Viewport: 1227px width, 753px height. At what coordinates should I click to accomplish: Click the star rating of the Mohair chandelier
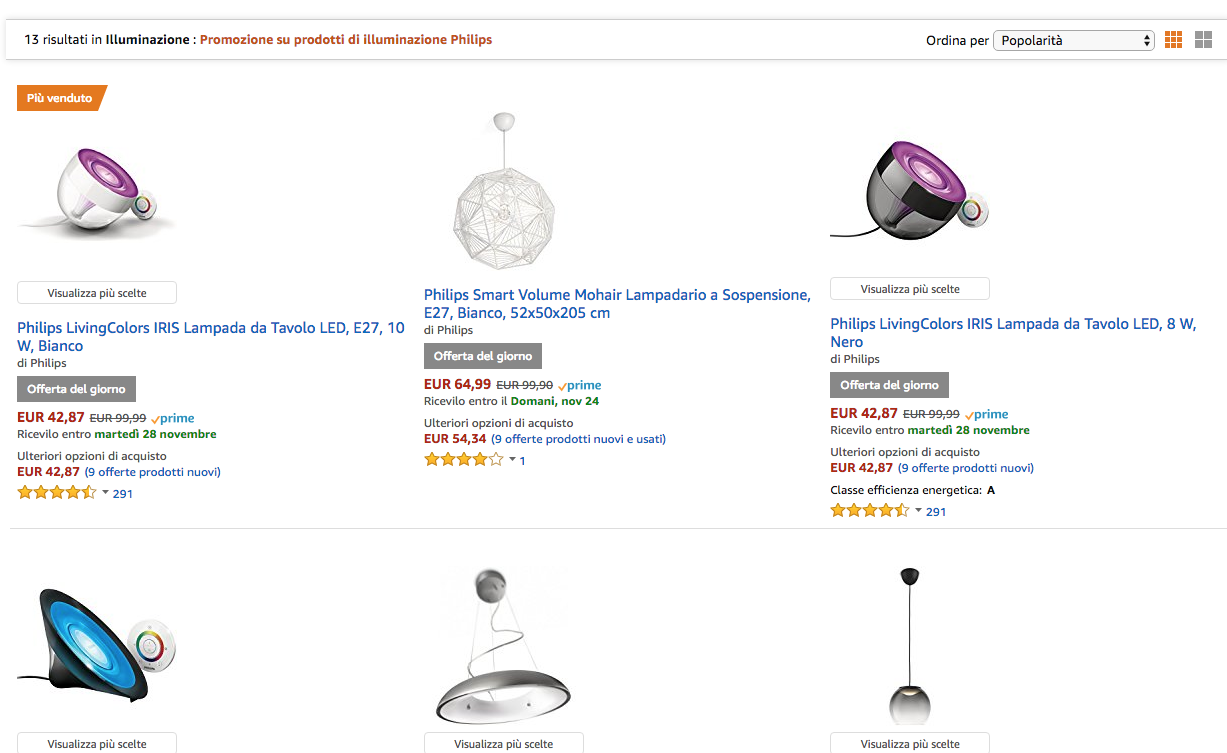click(463, 459)
